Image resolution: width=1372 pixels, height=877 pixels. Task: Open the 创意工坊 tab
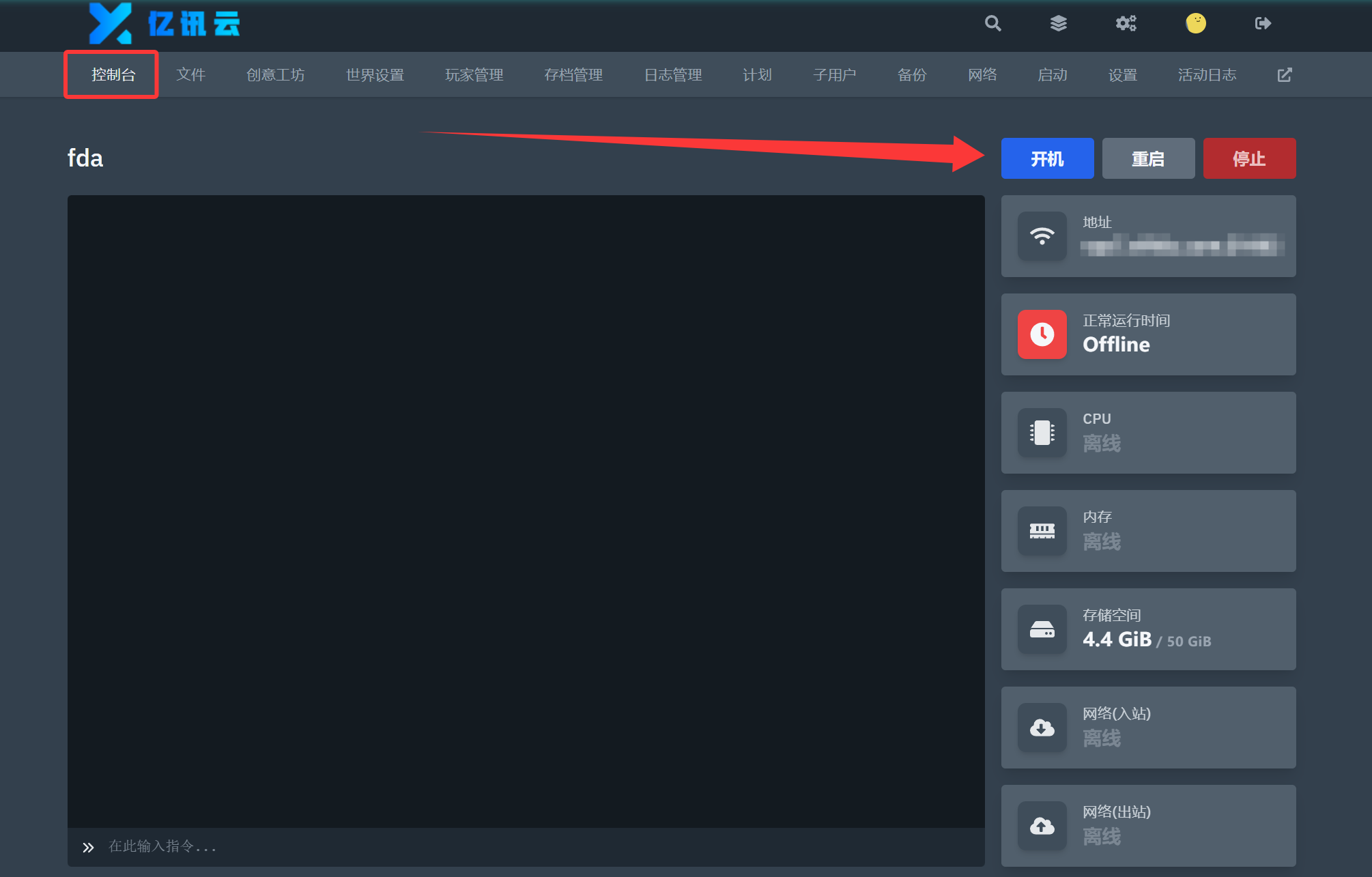click(276, 75)
